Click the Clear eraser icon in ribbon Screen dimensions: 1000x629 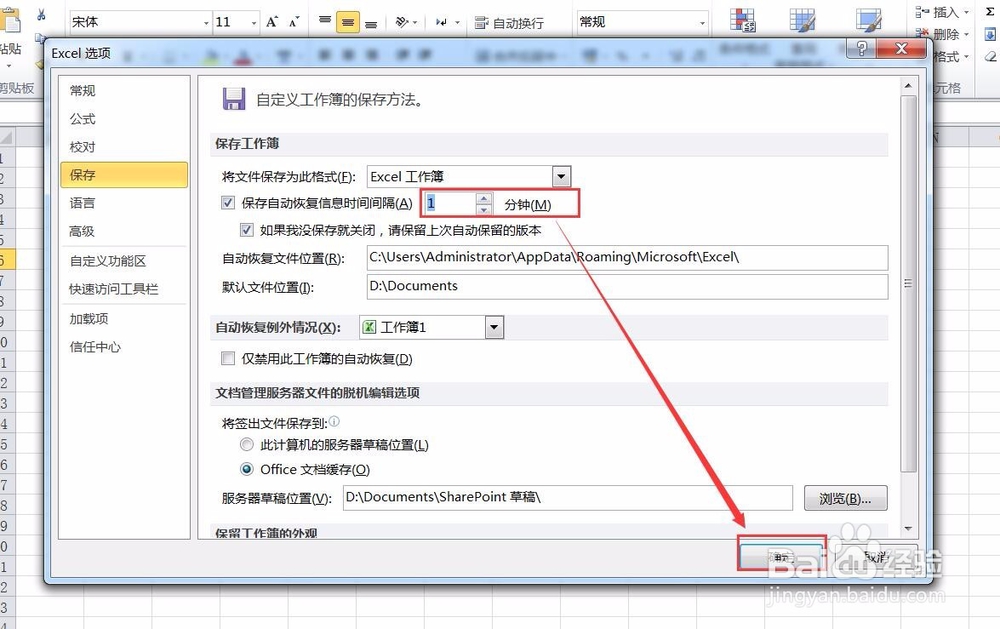990,56
